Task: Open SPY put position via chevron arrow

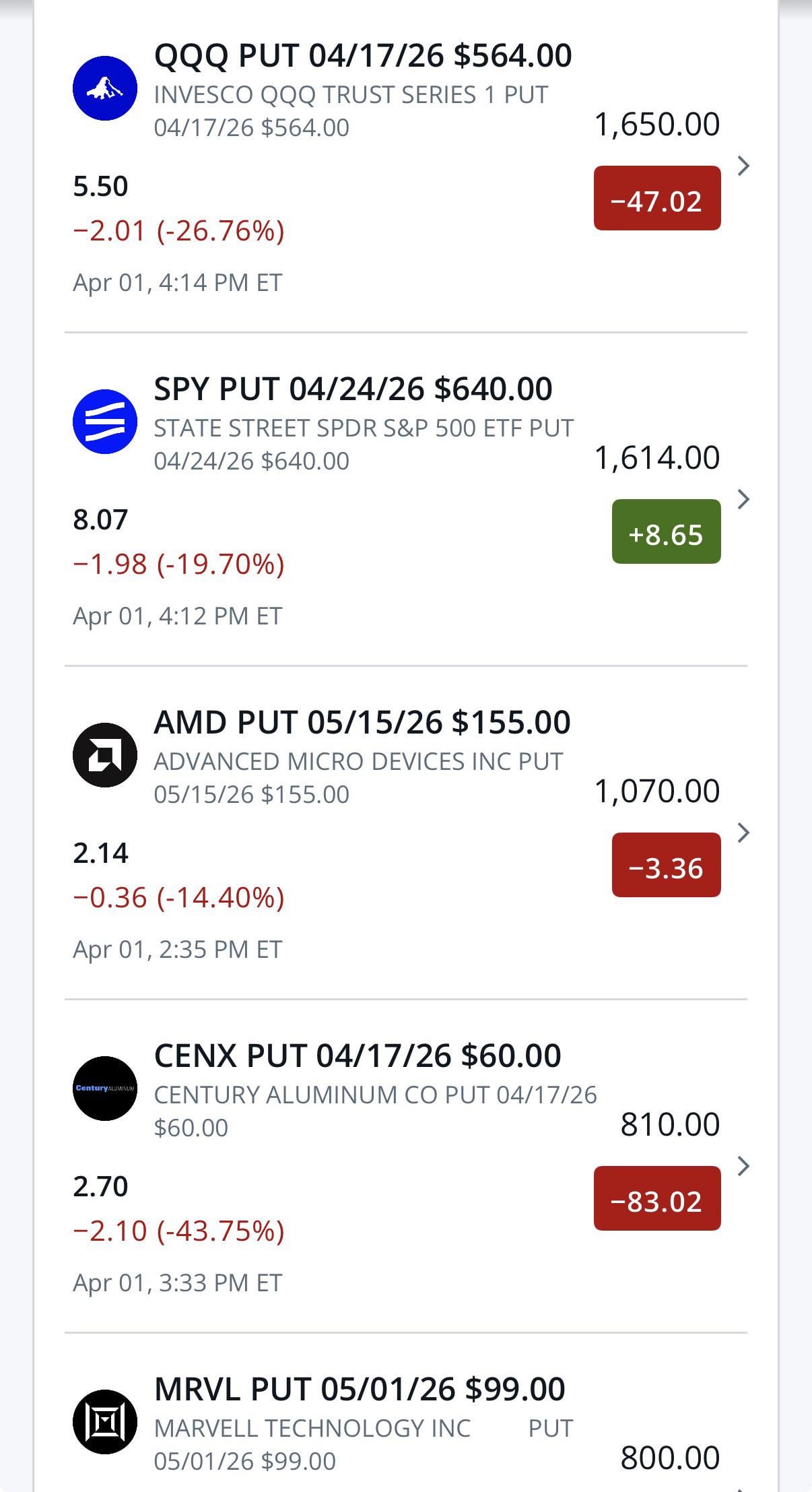Action: [743, 499]
